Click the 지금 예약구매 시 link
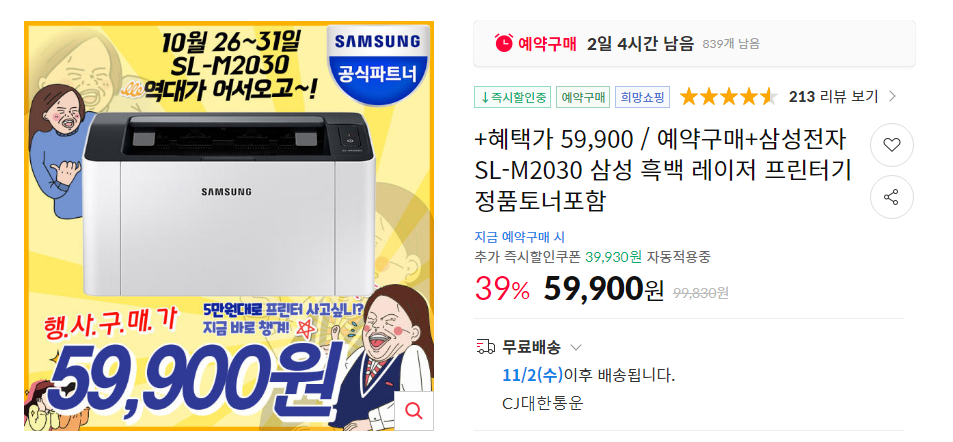Image resolution: width=953 pixels, height=442 pixels. 520,237
